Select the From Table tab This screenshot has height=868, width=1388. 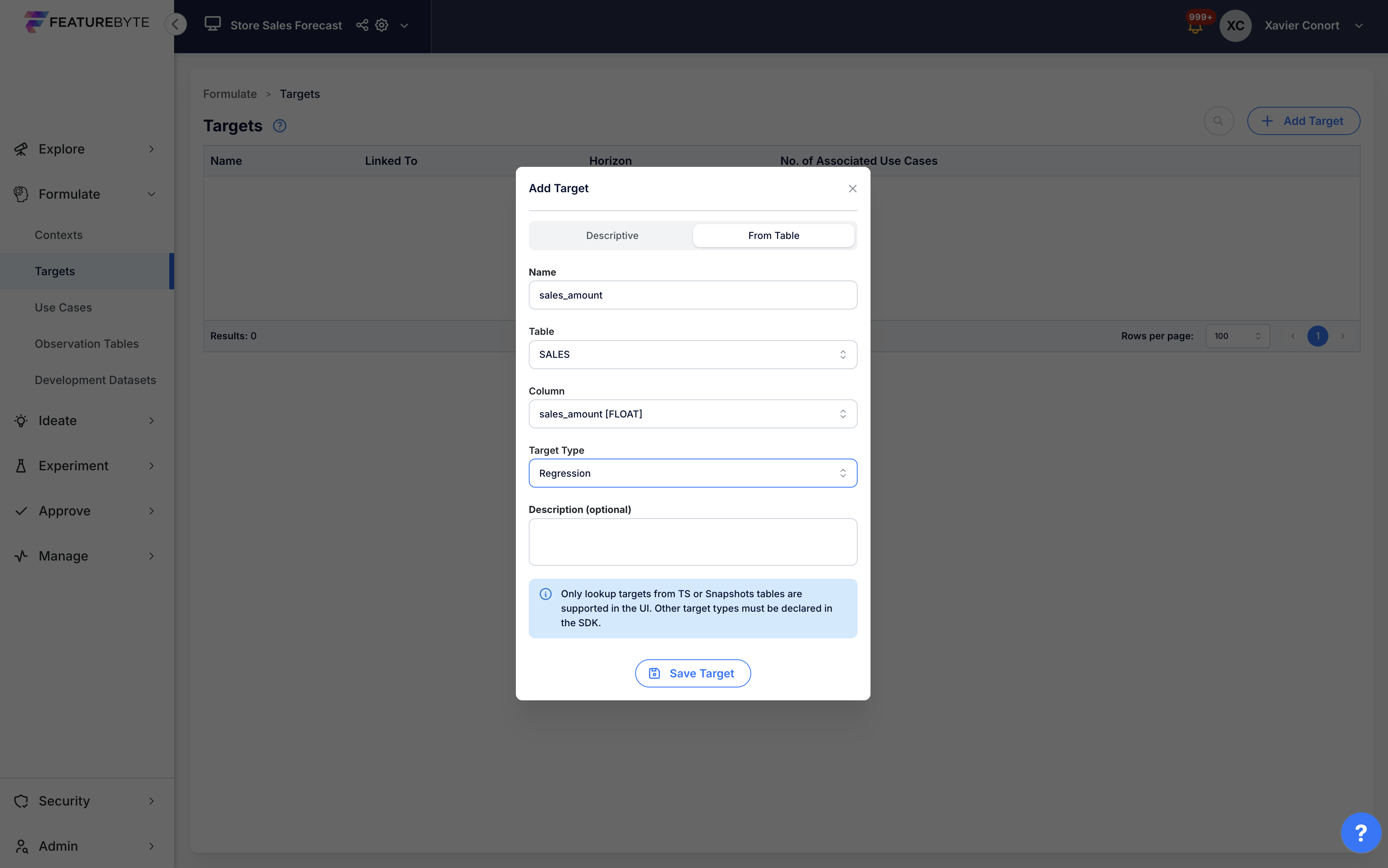tap(773, 235)
